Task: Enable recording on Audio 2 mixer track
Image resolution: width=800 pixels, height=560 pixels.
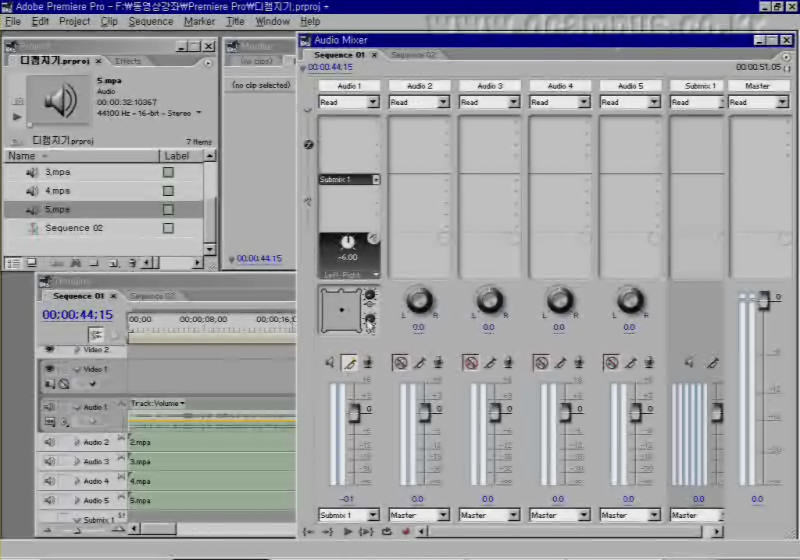Action: 438,363
